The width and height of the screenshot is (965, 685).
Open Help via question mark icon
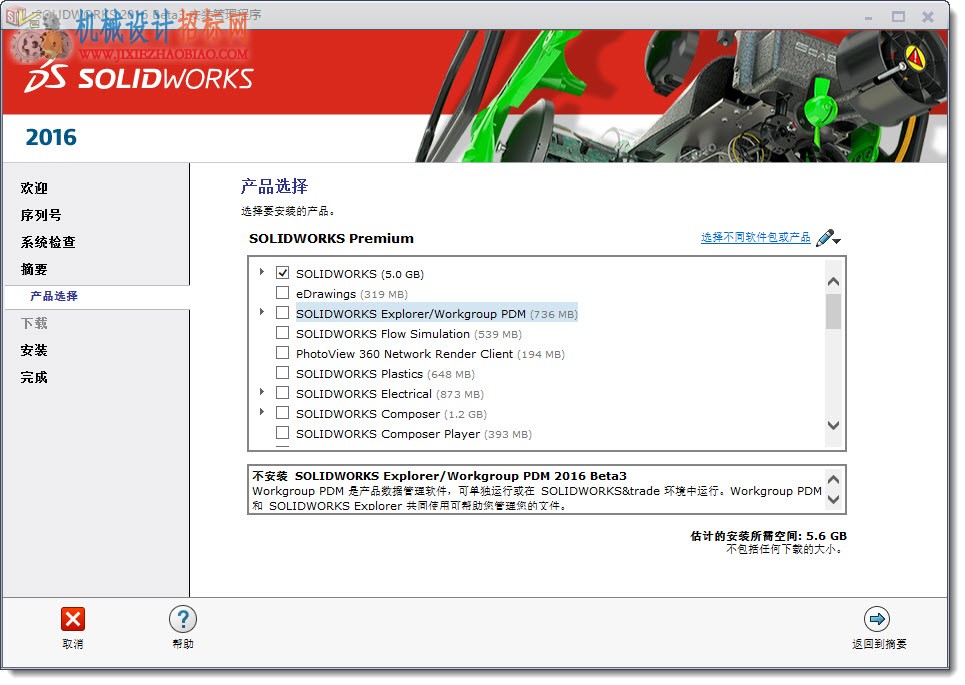click(x=183, y=619)
